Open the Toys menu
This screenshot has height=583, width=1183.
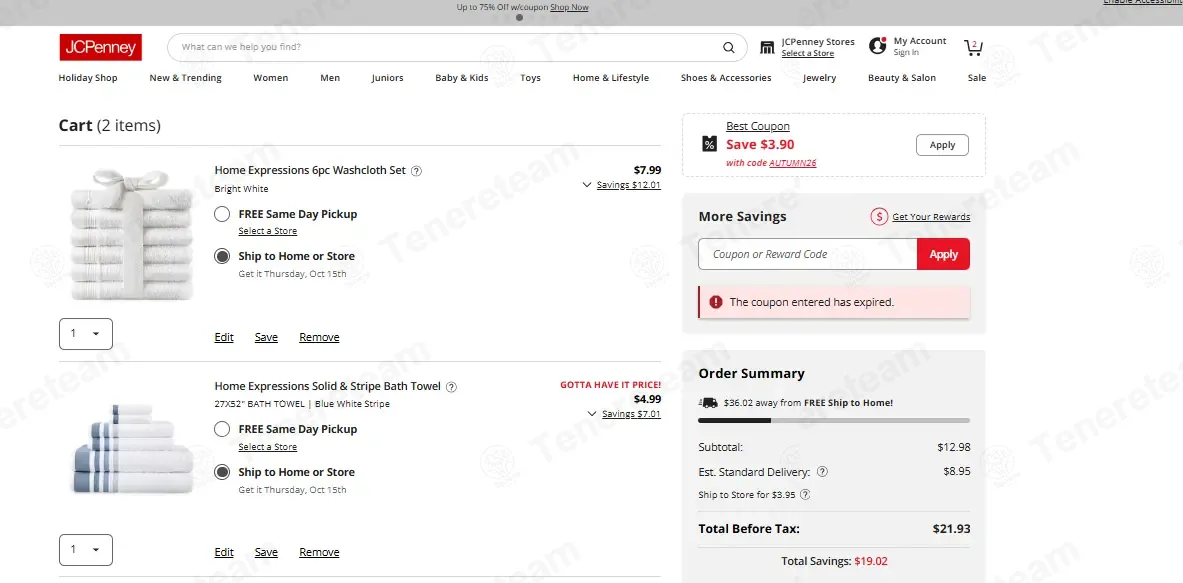click(530, 78)
